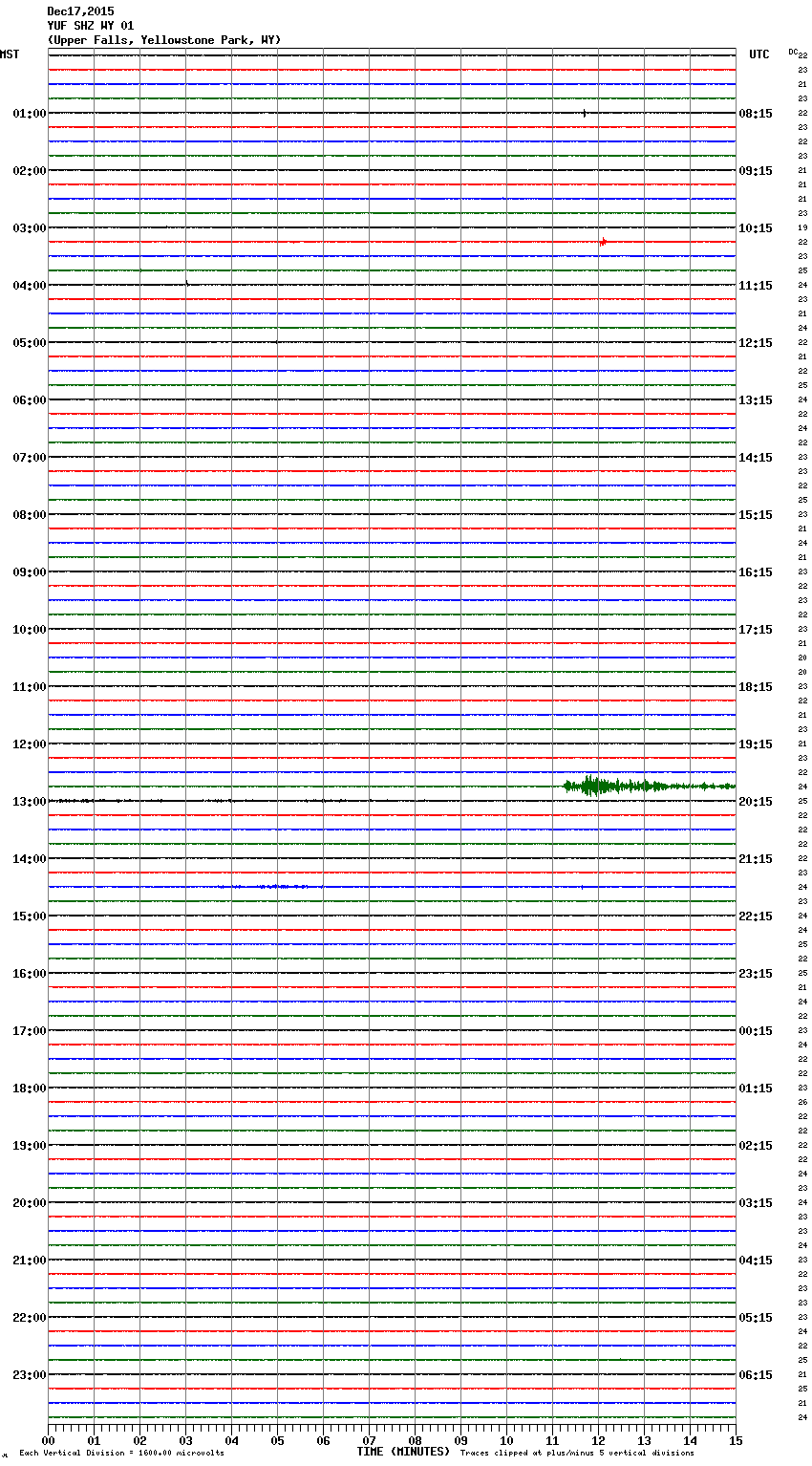Select the 05:00 MST row label

tap(29, 343)
